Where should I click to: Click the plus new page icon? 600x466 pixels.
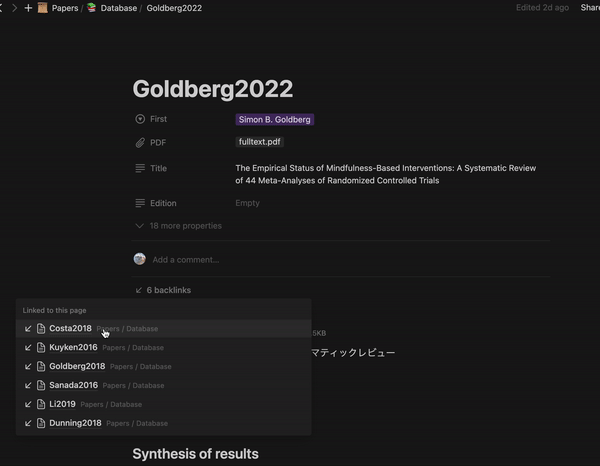pos(28,8)
